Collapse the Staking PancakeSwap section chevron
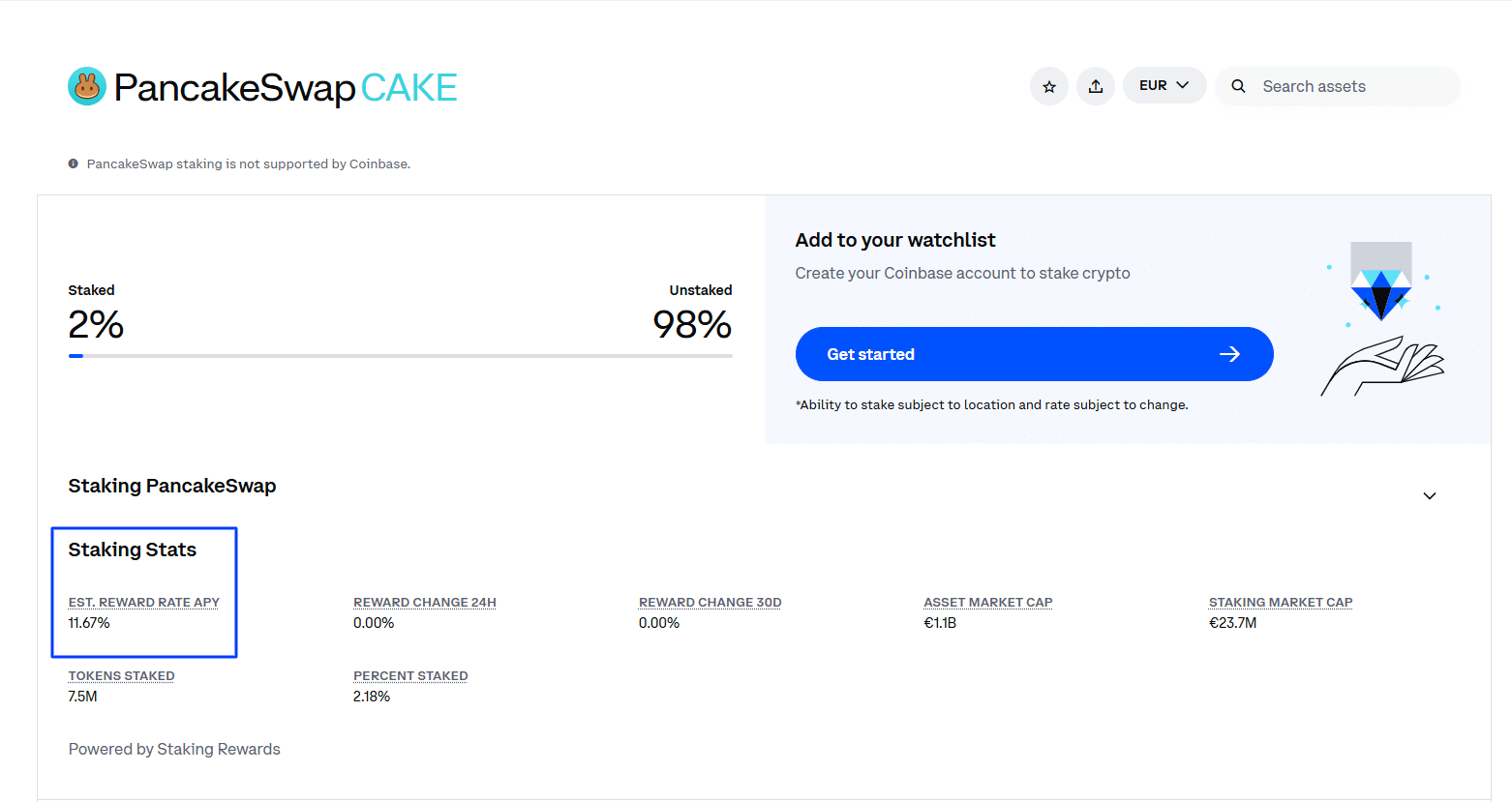The width and height of the screenshot is (1512, 802). (1429, 496)
